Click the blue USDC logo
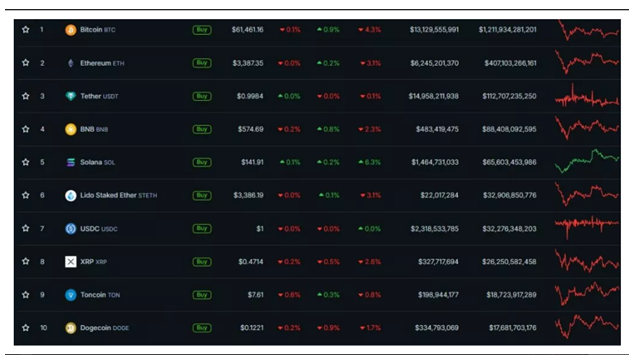Viewport: 635px width, 364px height. pos(70,229)
